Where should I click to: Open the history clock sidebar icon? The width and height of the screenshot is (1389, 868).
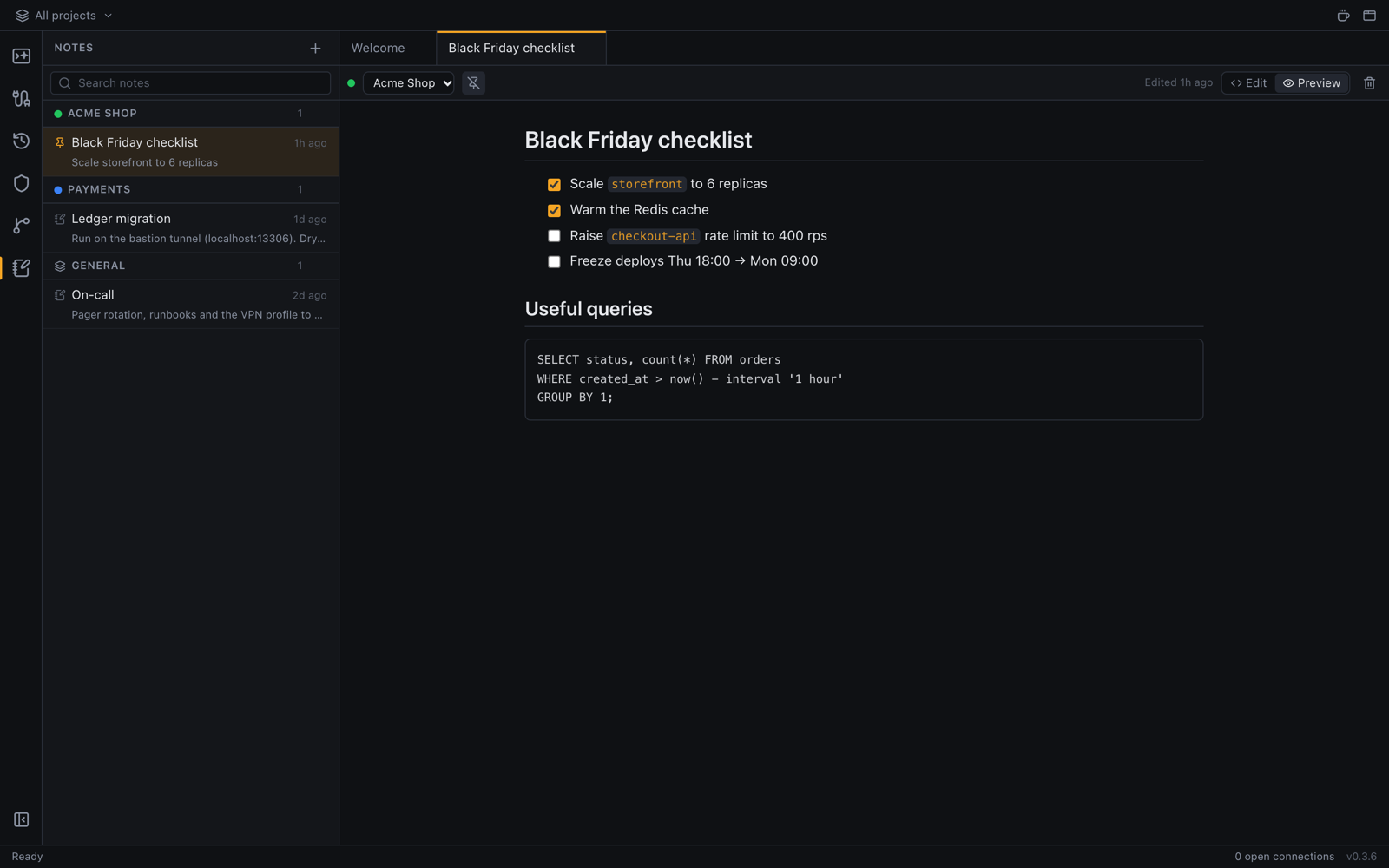(x=21, y=141)
